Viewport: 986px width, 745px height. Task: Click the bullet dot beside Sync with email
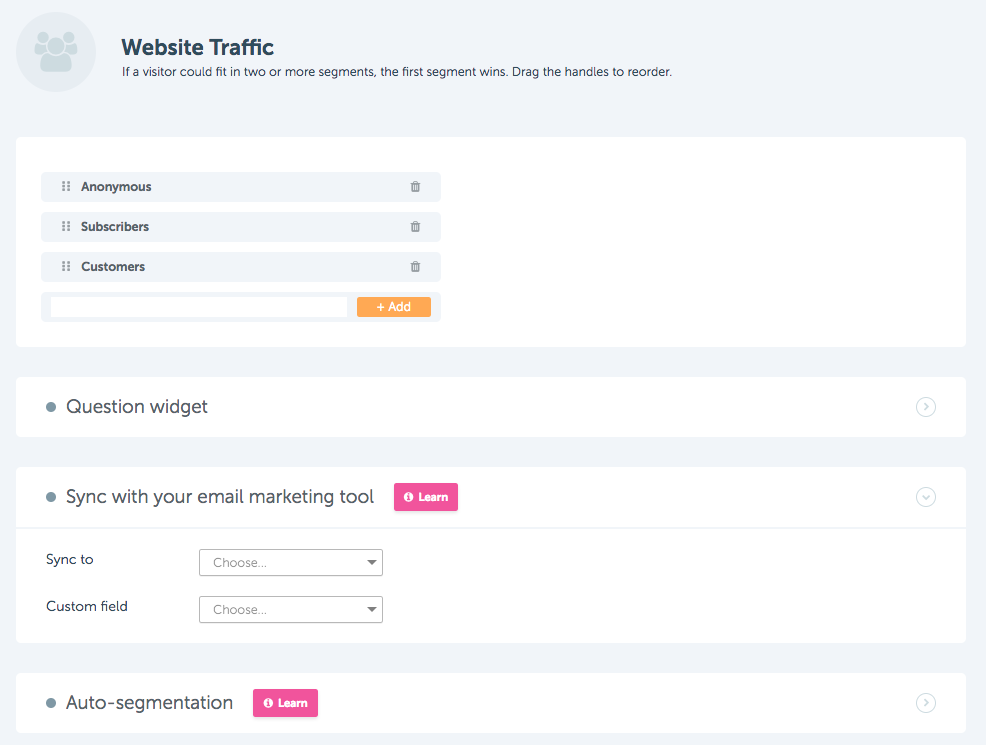pos(51,497)
